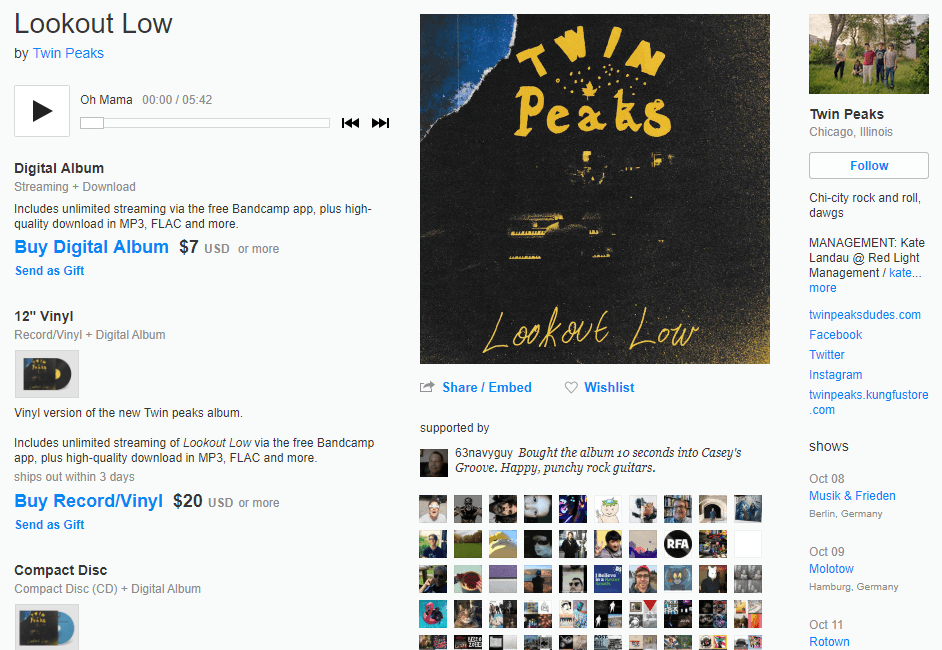Screen dimensions: 942x650
Task: Open the twinpeaksdudes.com link
Action: [865, 315]
